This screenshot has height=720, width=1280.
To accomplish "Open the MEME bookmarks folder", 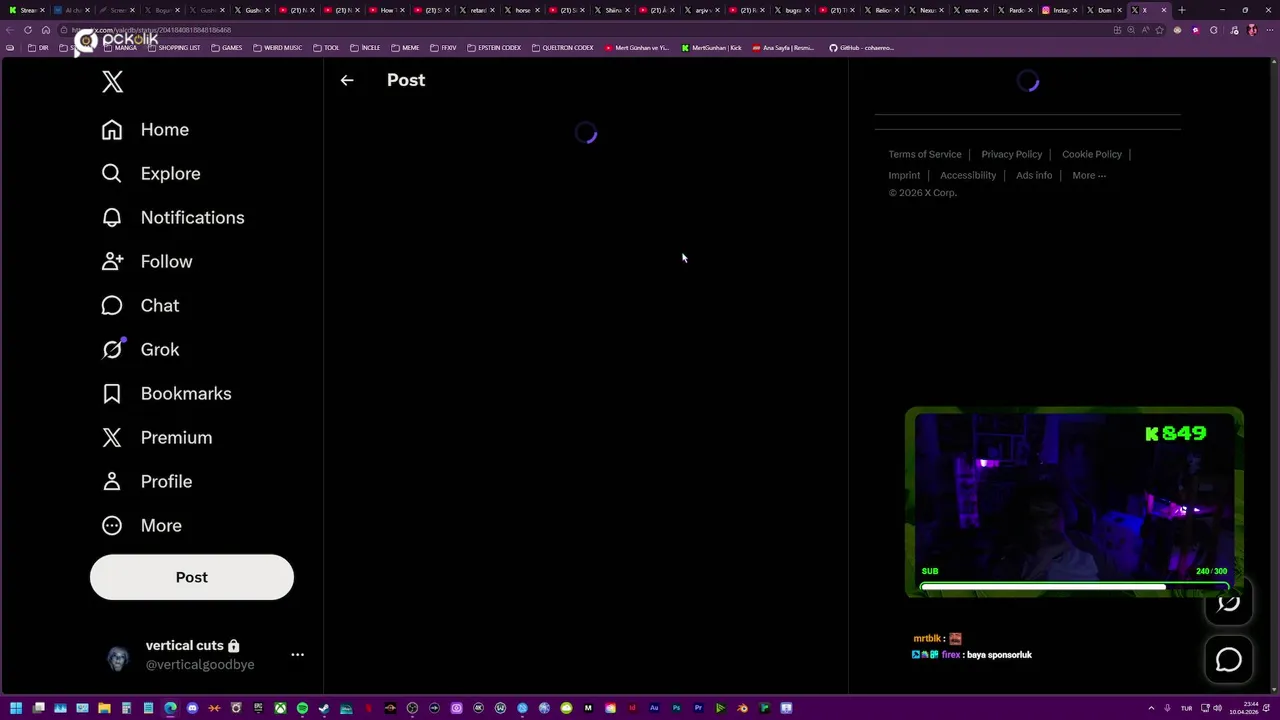I will click(405, 48).
